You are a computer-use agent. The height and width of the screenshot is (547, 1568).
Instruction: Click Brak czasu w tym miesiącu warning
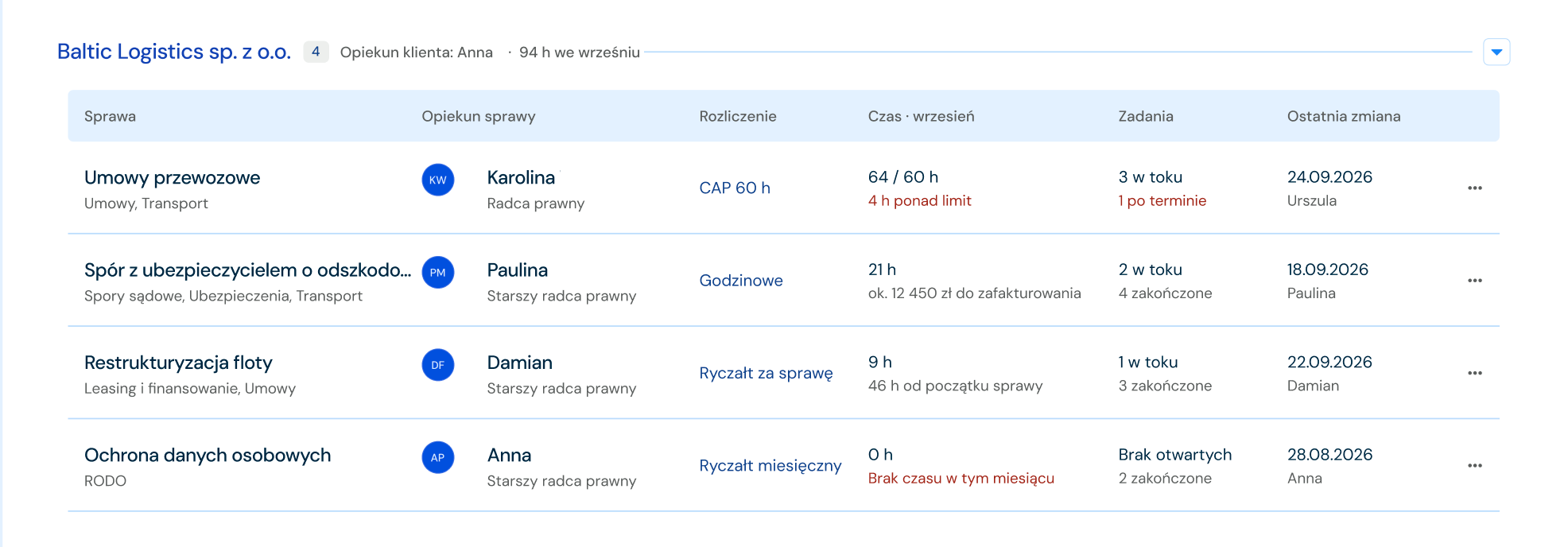click(961, 479)
